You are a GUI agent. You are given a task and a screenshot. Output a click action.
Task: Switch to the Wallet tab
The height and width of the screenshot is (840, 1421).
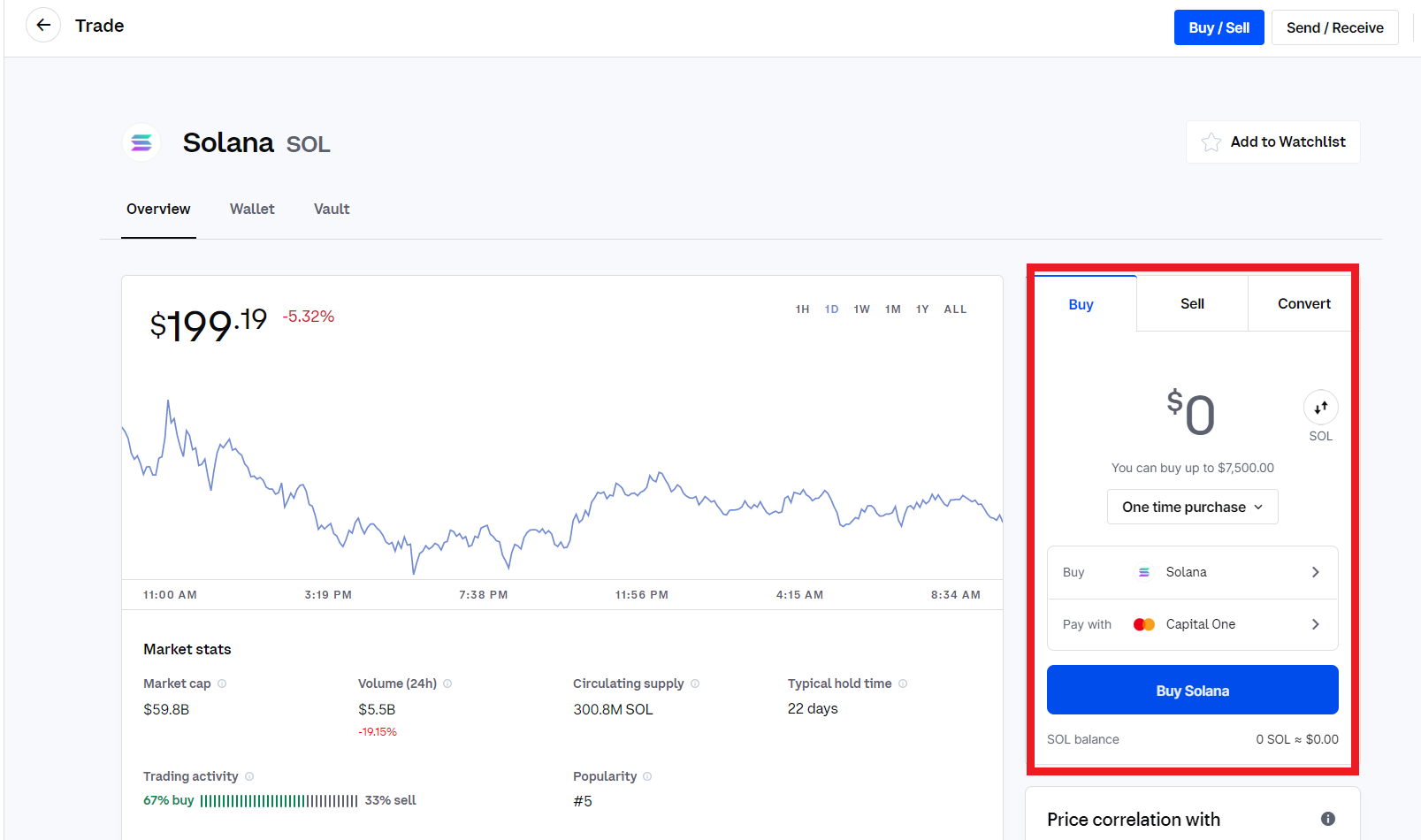pos(252,210)
